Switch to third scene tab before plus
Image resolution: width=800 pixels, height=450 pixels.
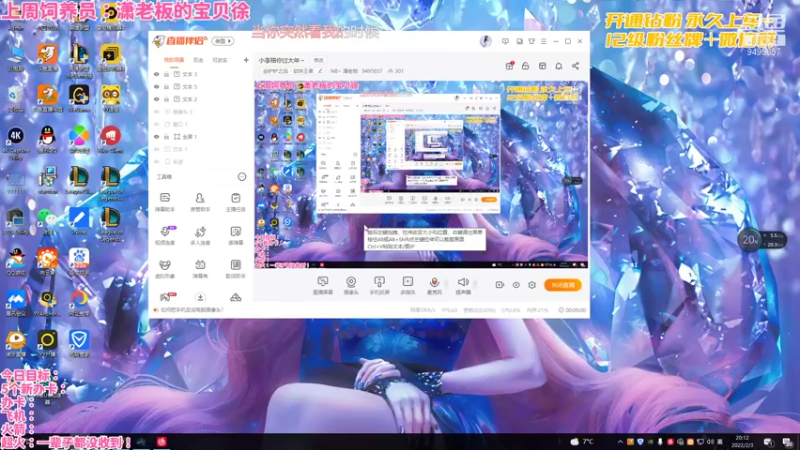click(x=219, y=60)
